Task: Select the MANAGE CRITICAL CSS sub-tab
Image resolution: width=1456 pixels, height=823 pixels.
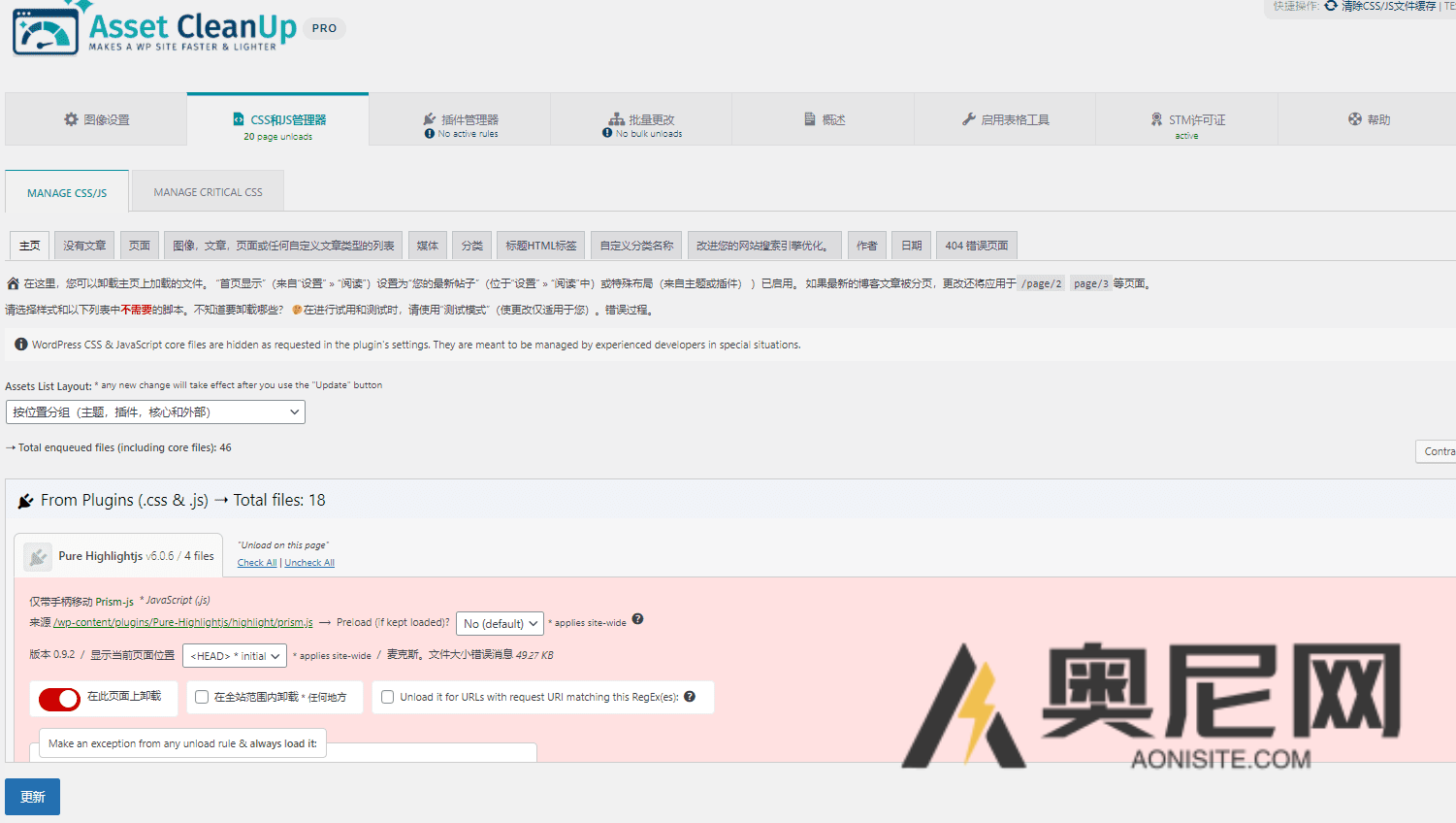Action: pyautogui.click(x=208, y=192)
